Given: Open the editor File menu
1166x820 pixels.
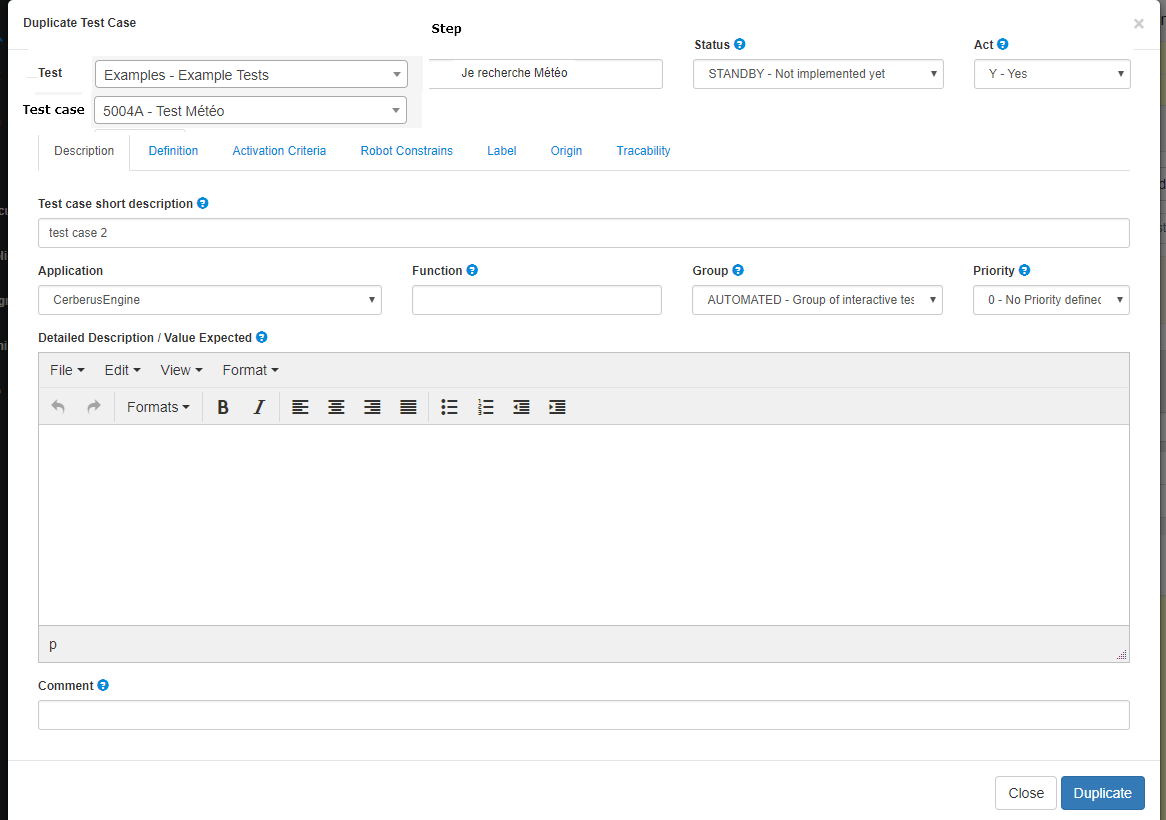Looking at the screenshot, I should (x=67, y=370).
